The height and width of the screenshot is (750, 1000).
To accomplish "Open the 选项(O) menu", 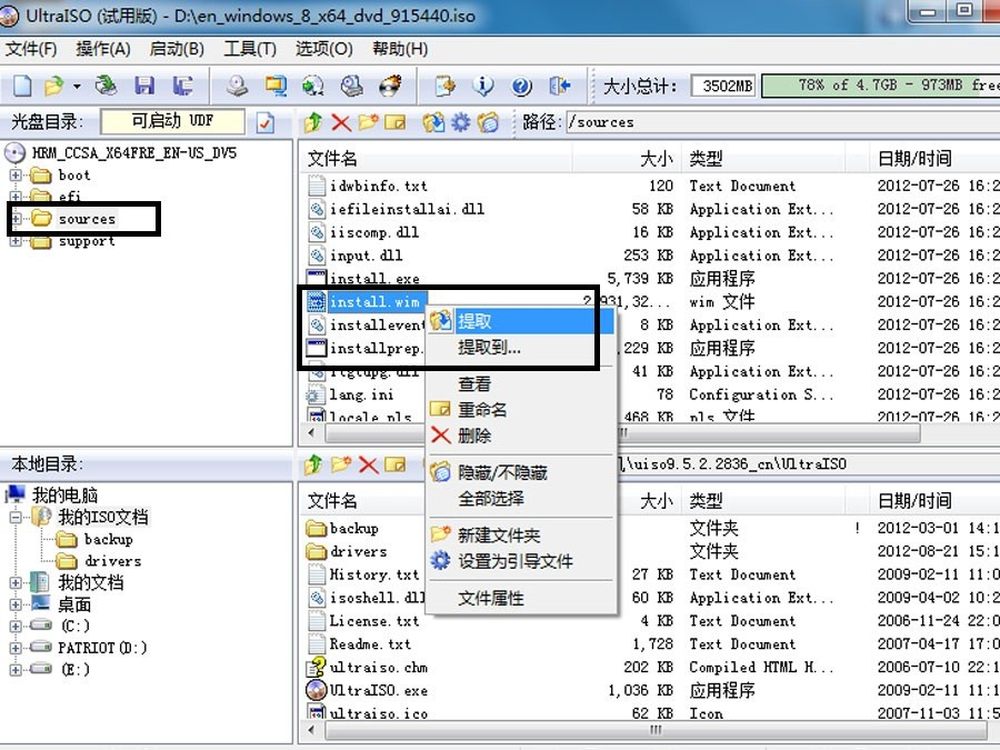I will 324,49.
